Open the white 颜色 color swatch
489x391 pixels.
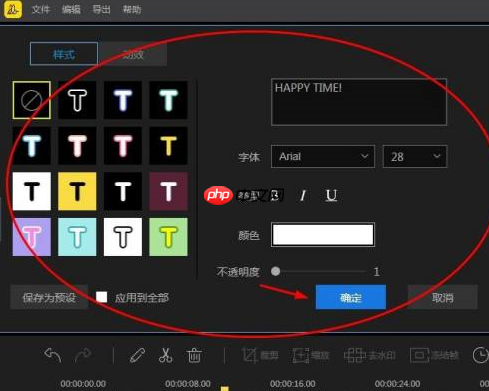point(323,235)
